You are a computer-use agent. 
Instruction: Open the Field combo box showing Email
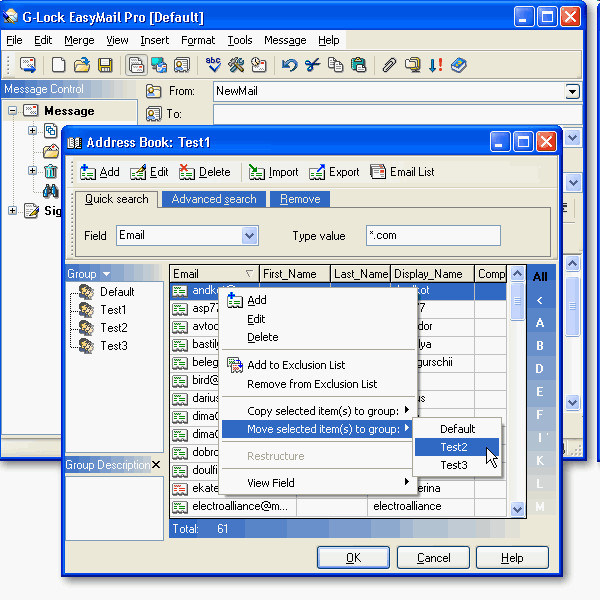coord(188,235)
